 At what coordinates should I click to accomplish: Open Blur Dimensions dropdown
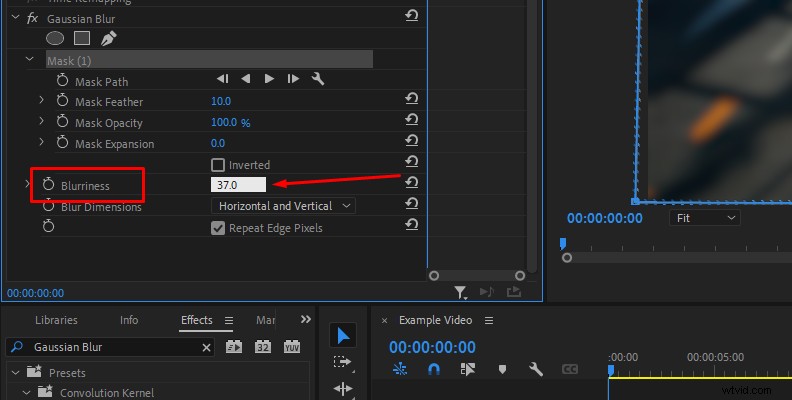[x=283, y=206]
